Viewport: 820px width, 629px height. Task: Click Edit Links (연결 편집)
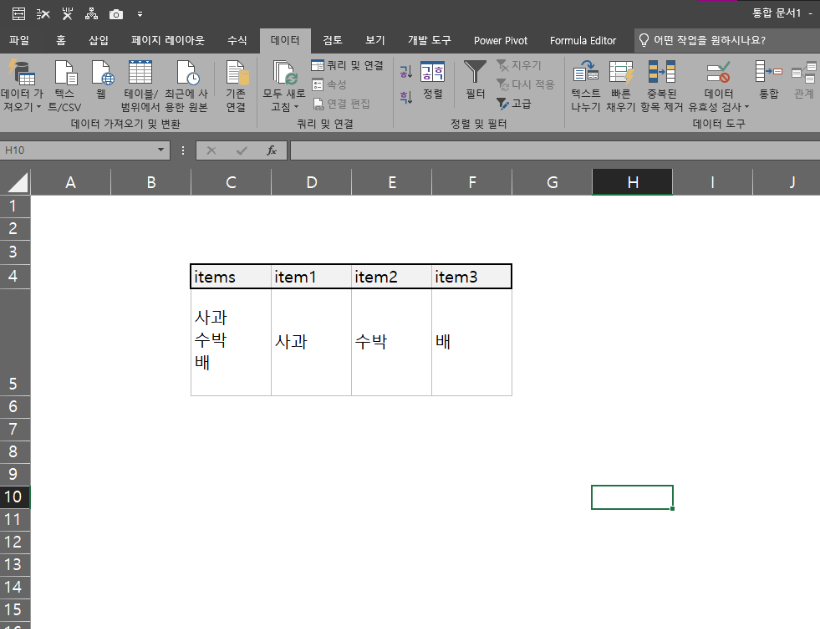(341, 104)
